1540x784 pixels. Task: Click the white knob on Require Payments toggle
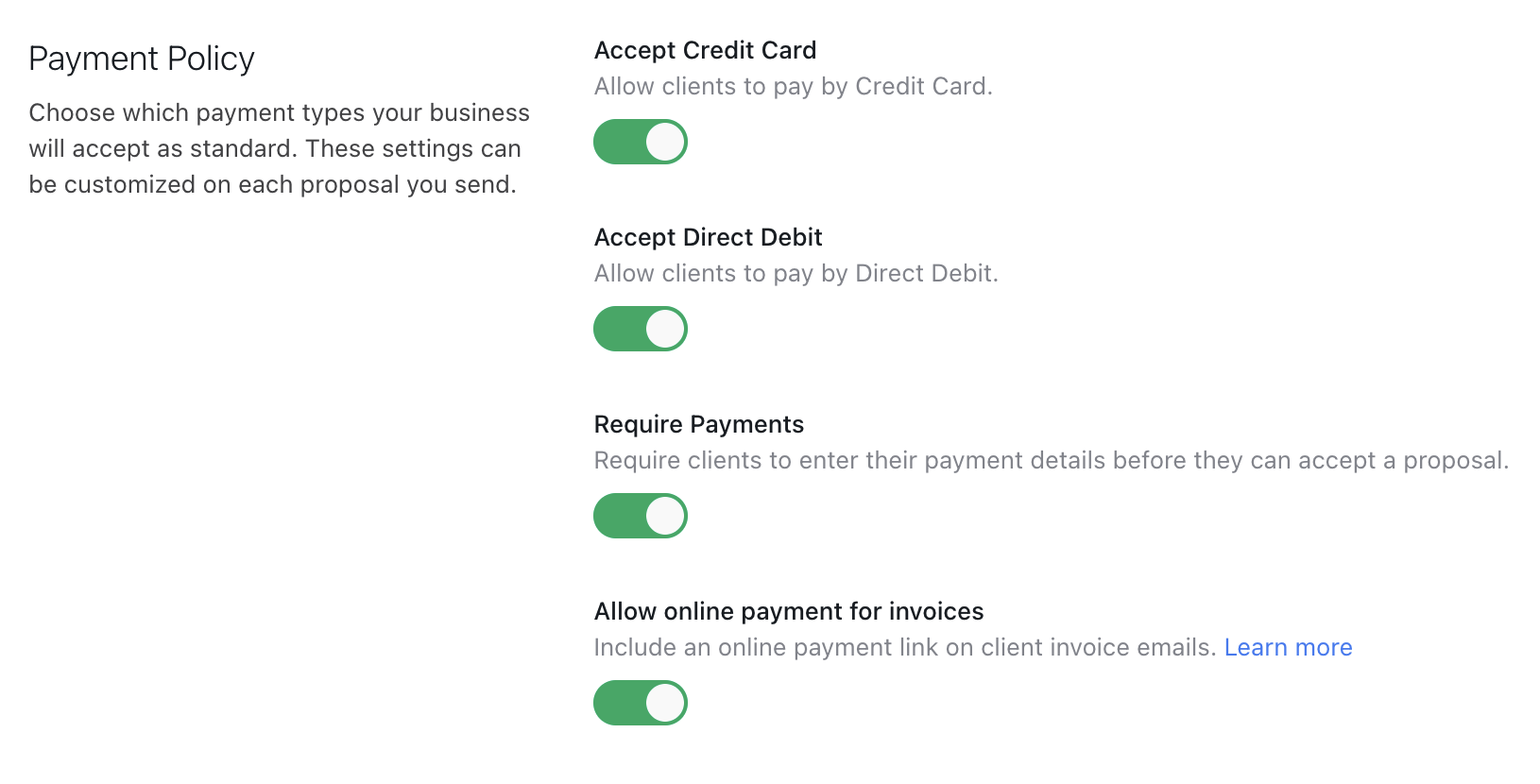tap(665, 516)
